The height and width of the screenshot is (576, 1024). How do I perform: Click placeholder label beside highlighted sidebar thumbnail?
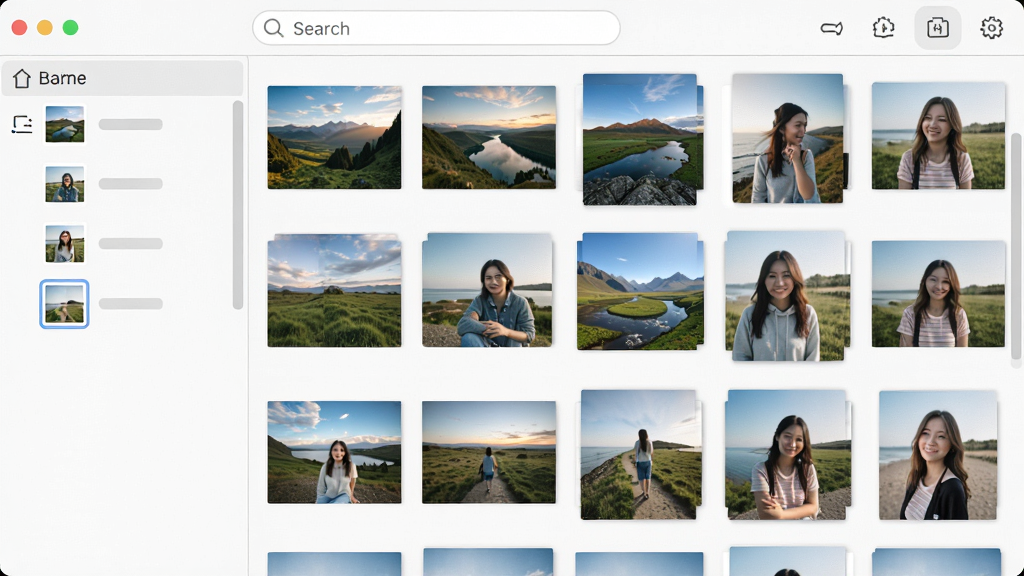click(131, 304)
